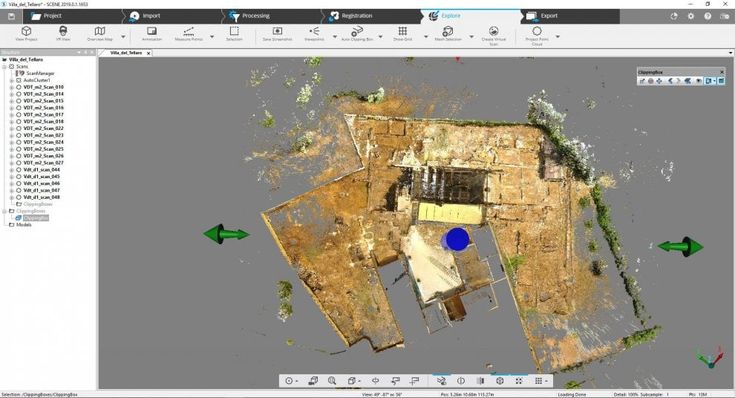
Task: Click Create Virtual Scan icon
Action: point(493,31)
